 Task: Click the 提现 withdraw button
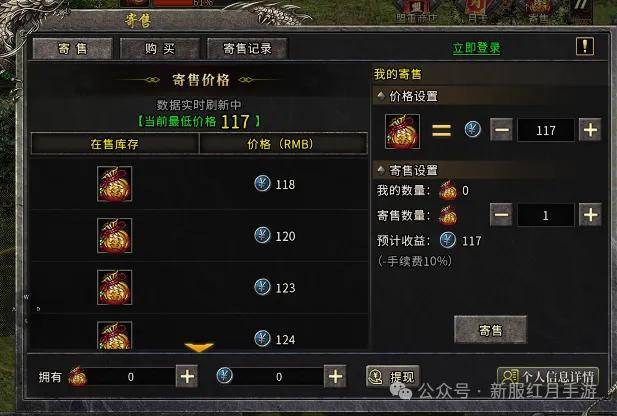click(x=393, y=377)
